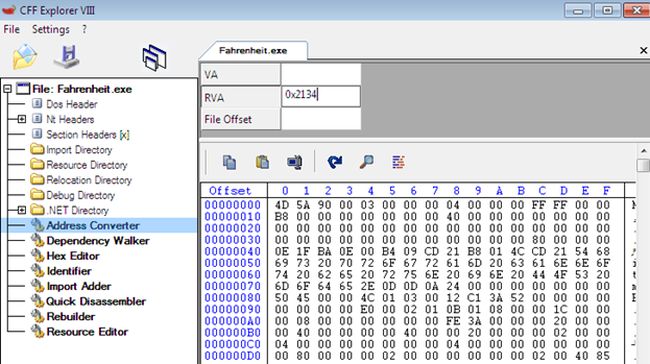Click the Identifier tool icon
This screenshot has width=650, height=364.
pos(38,271)
